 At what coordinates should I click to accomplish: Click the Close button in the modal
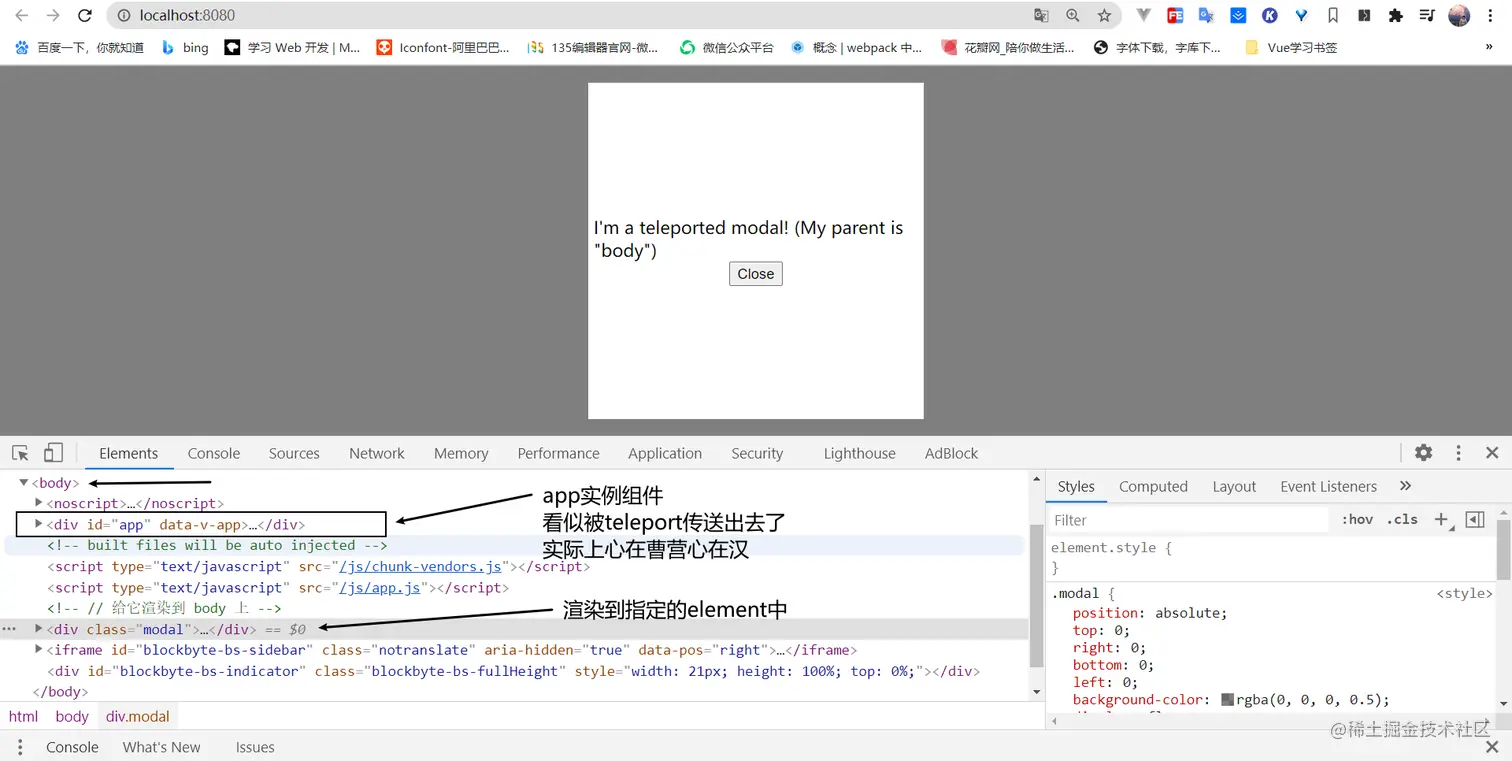[x=756, y=274]
